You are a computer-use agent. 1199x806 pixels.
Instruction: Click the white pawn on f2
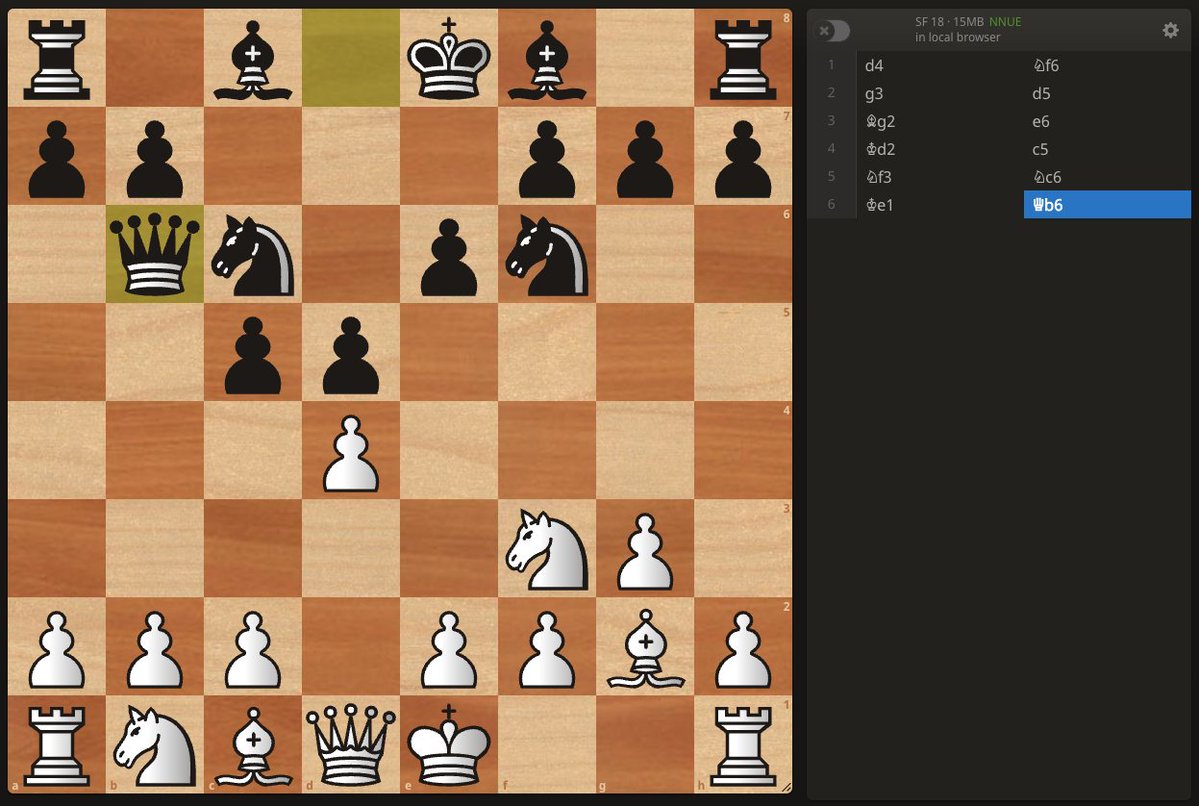point(547,646)
